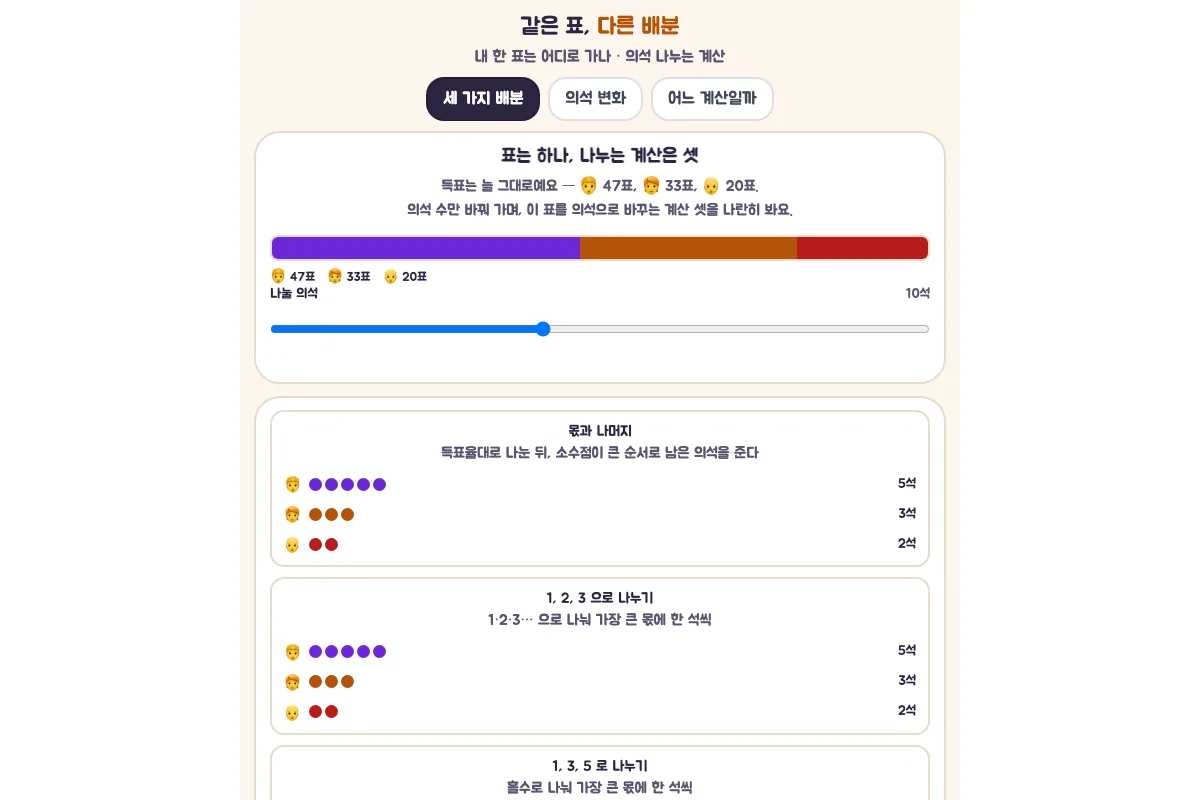Click the 20표 face icon in legend
Image resolution: width=1200 pixels, height=800 pixels.
click(x=391, y=276)
